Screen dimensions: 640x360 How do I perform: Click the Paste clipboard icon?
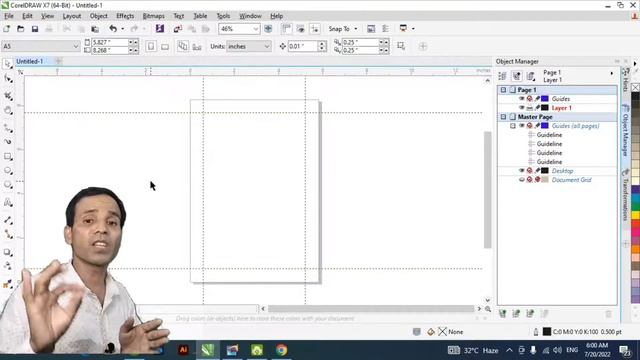95,29
